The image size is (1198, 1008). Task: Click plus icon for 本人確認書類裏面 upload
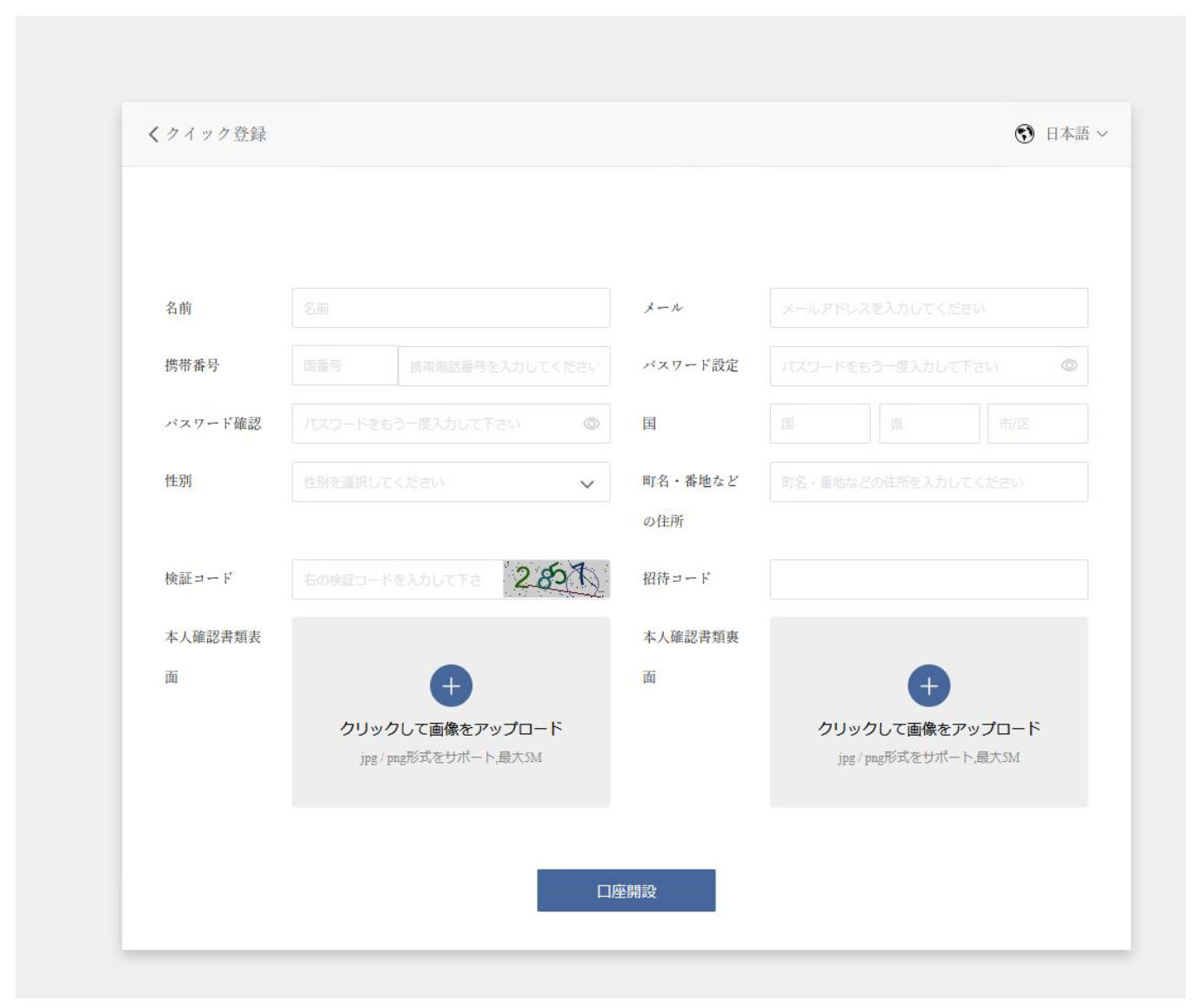pos(928,686)
